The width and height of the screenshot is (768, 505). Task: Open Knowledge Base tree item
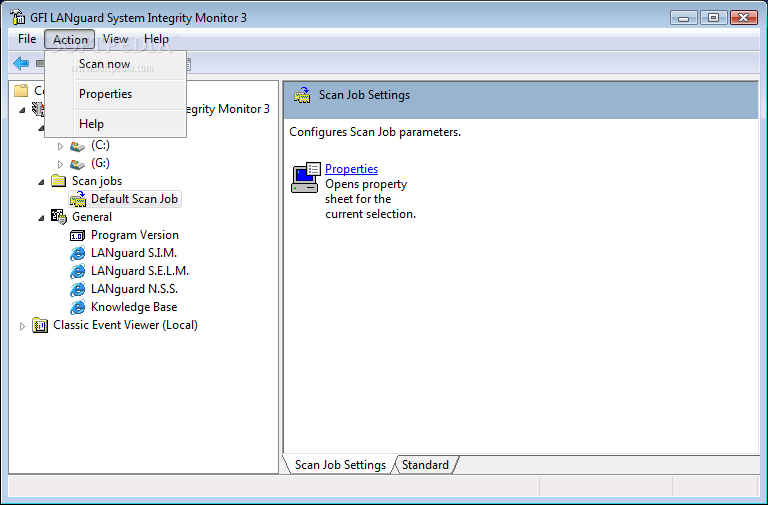(134, 307)
